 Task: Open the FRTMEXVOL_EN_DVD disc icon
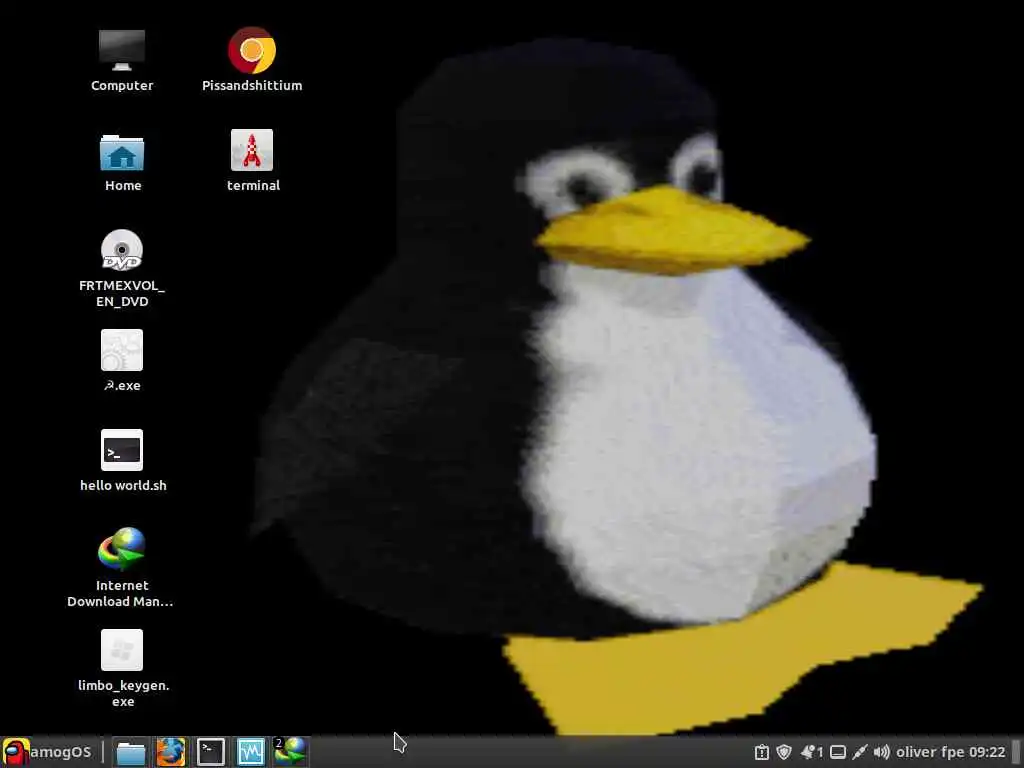coord(122,250)
